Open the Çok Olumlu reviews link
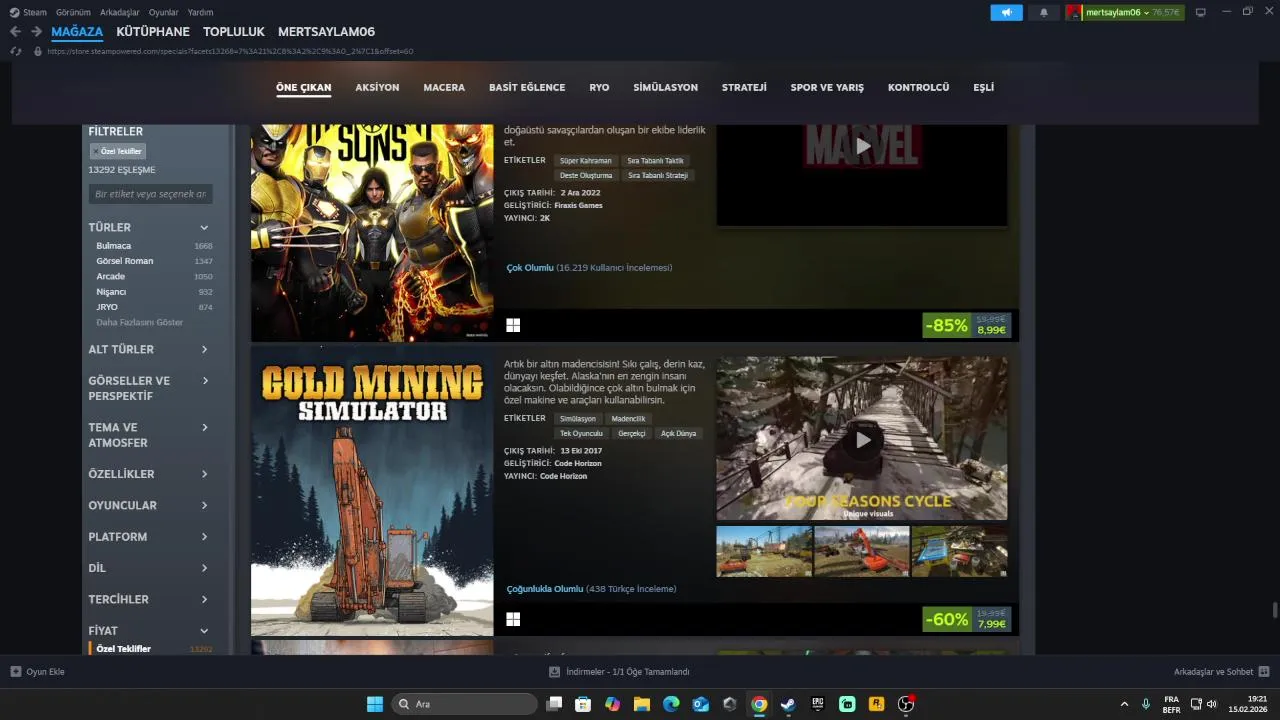The height and width of the screenshot is (720, 1280). [530, 268]
